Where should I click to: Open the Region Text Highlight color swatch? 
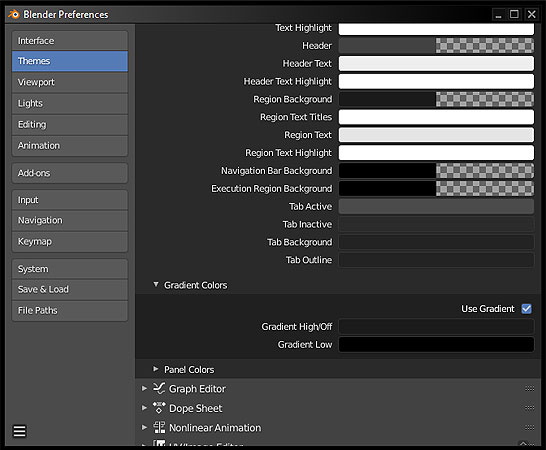pos(436,153)
